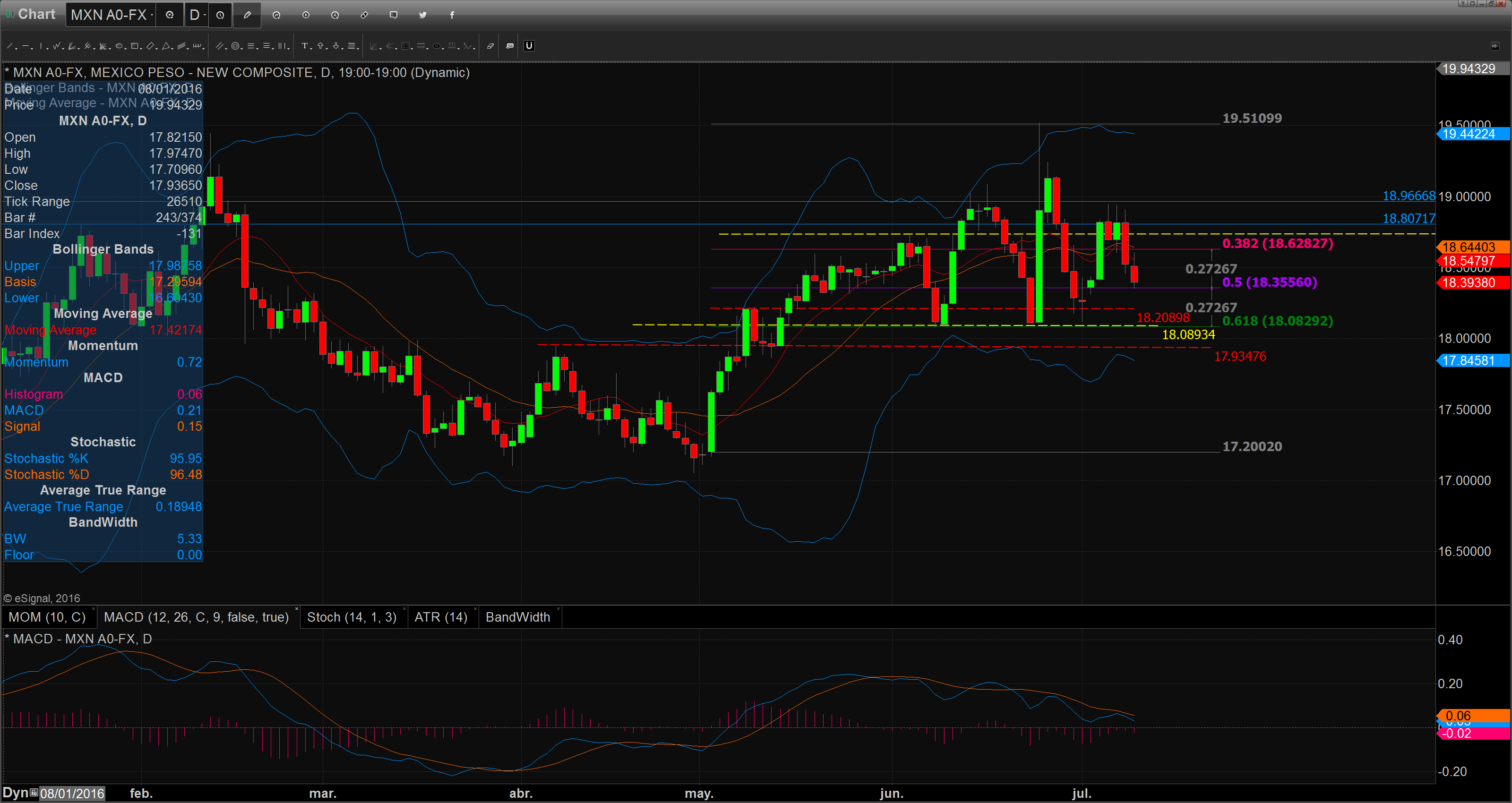Select the triangle drawing tool

[166, 46]
